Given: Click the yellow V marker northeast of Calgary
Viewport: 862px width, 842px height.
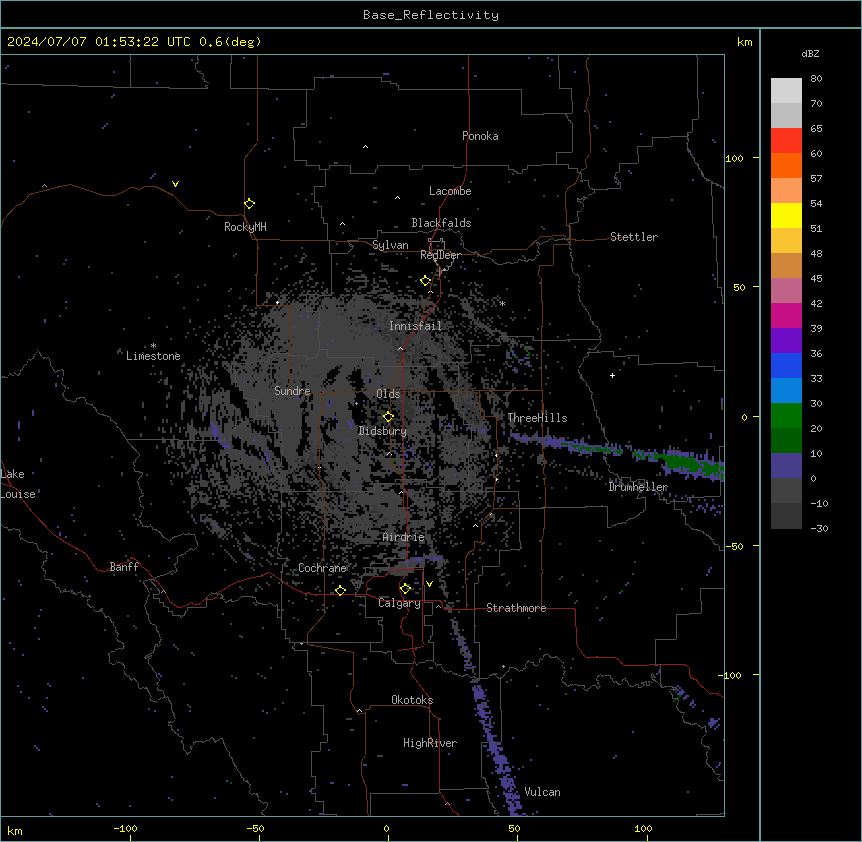Looking at the screenshot, I should click(x=429, y=584).
